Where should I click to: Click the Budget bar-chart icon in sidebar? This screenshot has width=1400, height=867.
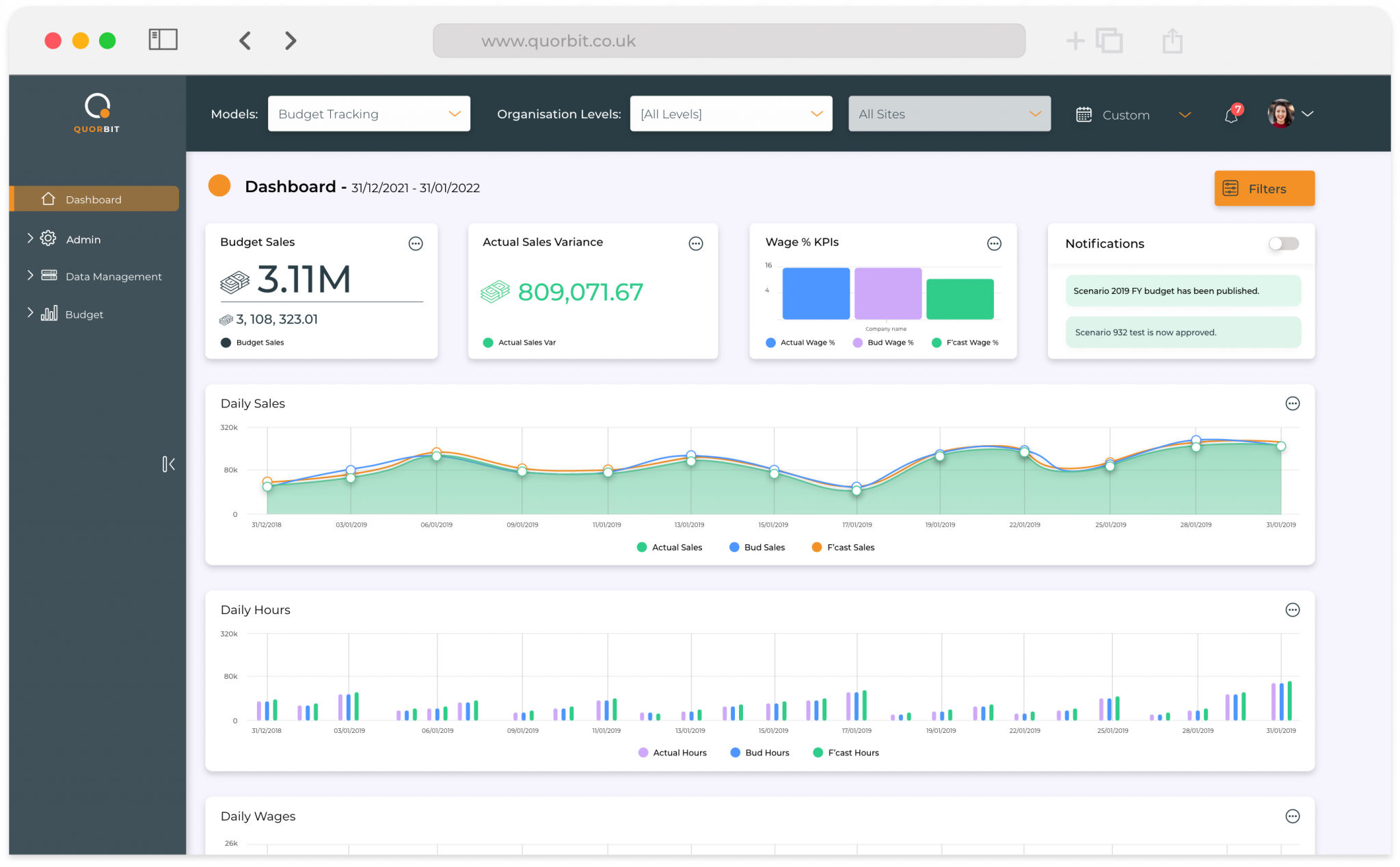48,314
